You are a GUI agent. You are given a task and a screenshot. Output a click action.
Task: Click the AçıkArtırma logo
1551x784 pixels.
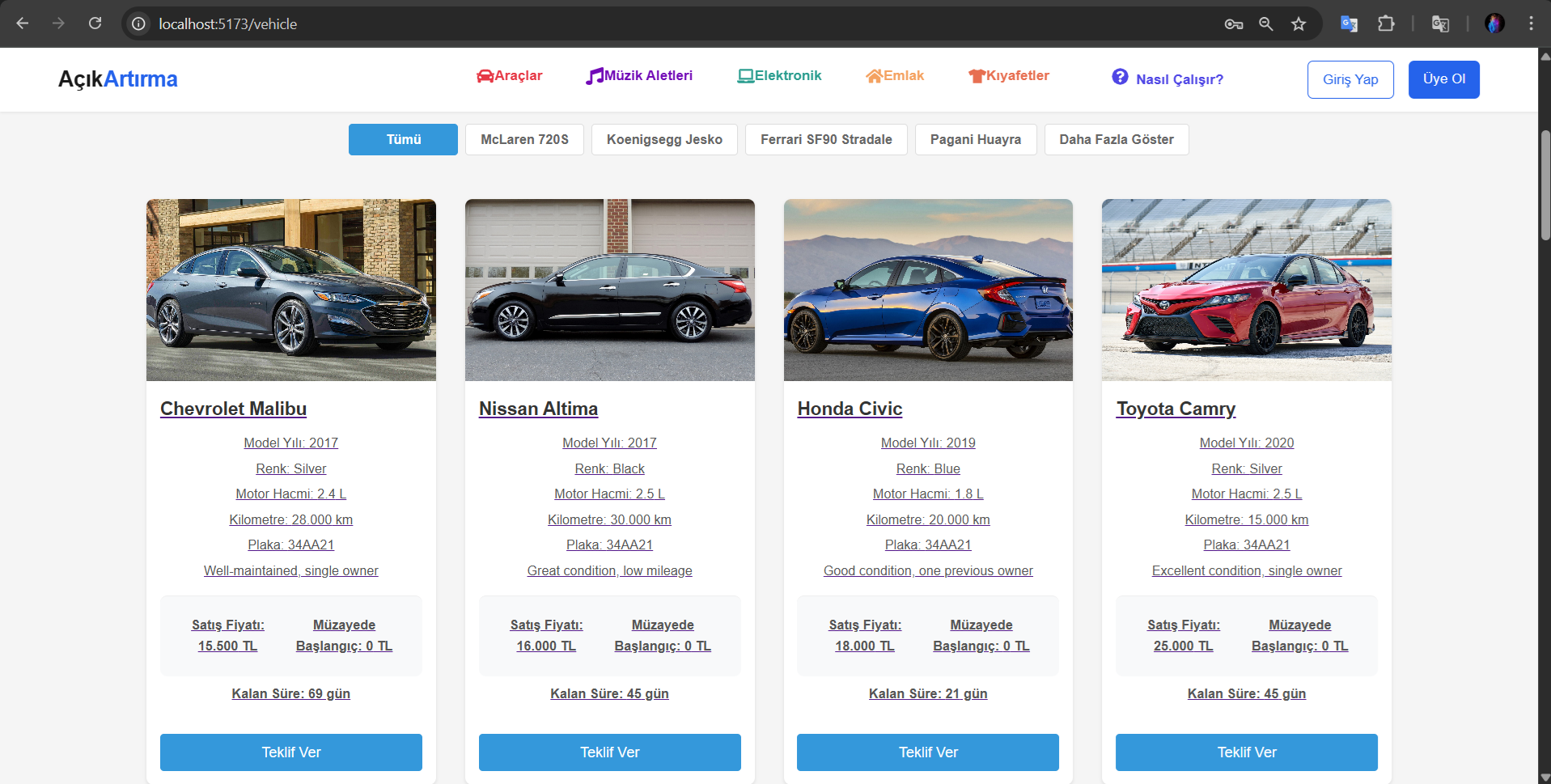117,79
